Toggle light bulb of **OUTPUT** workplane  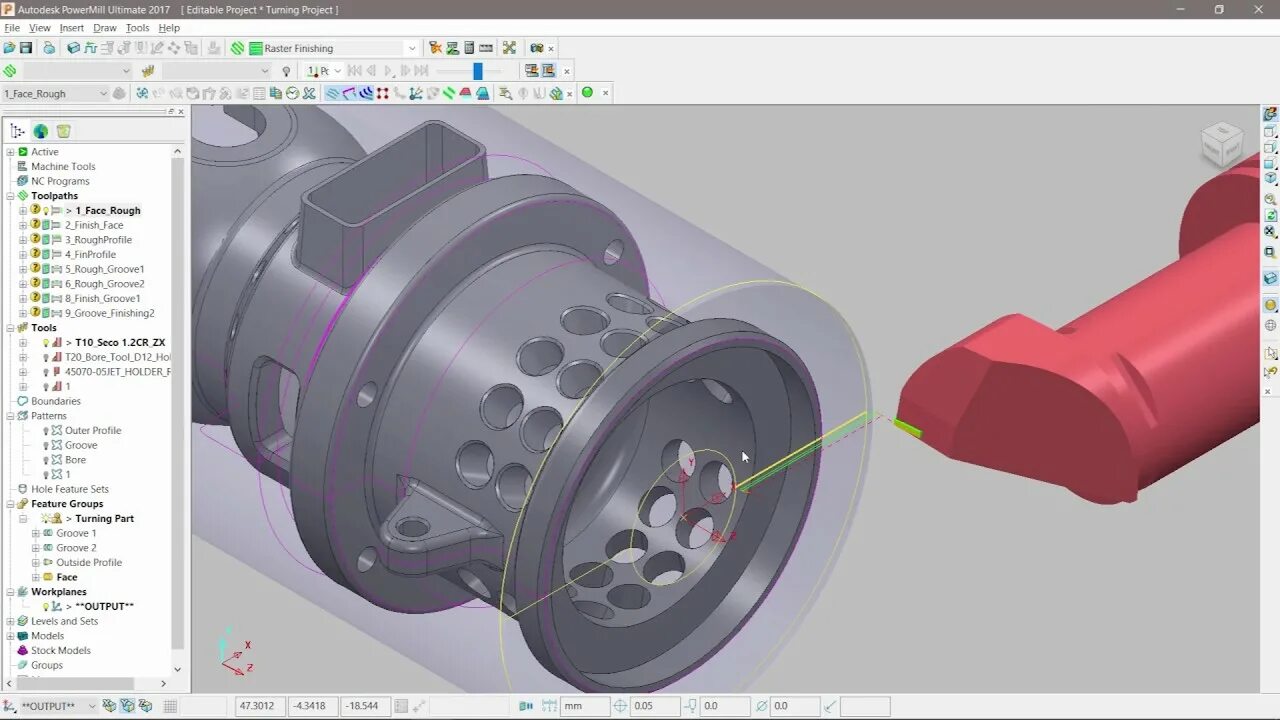(46, 607)
